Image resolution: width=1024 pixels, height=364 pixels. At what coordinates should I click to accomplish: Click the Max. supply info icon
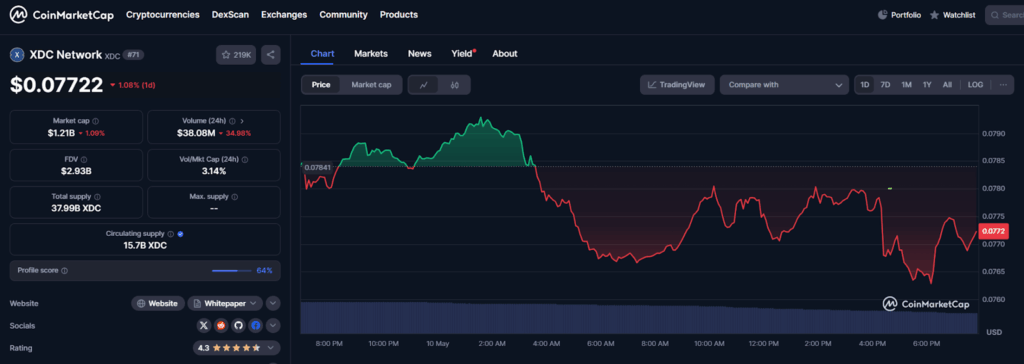click(x=234, y=196)
